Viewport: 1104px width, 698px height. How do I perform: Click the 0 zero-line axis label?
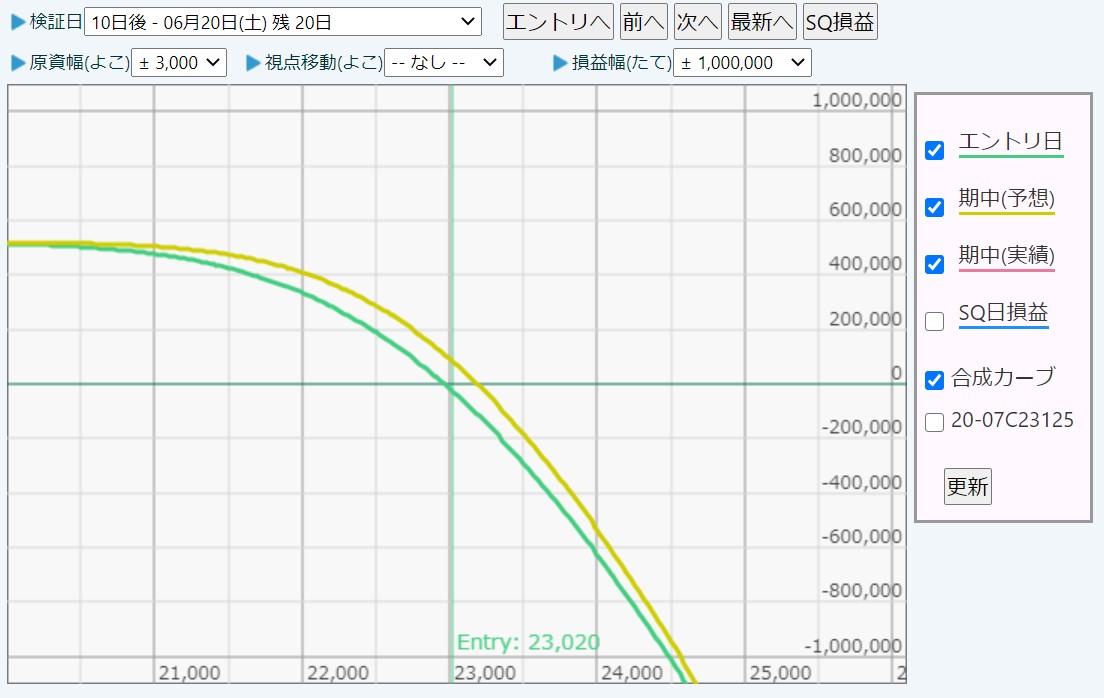click(896, 373)
